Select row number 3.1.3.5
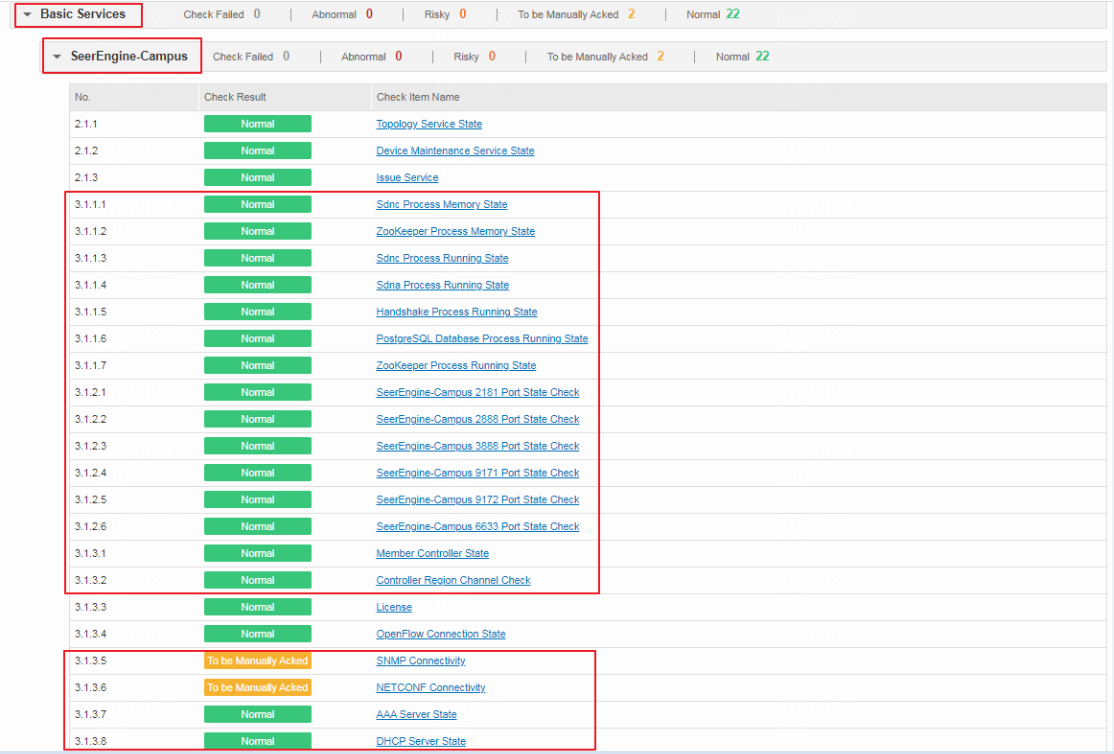1114x754 pixels. pyautogui.click(x=90, y=661)
